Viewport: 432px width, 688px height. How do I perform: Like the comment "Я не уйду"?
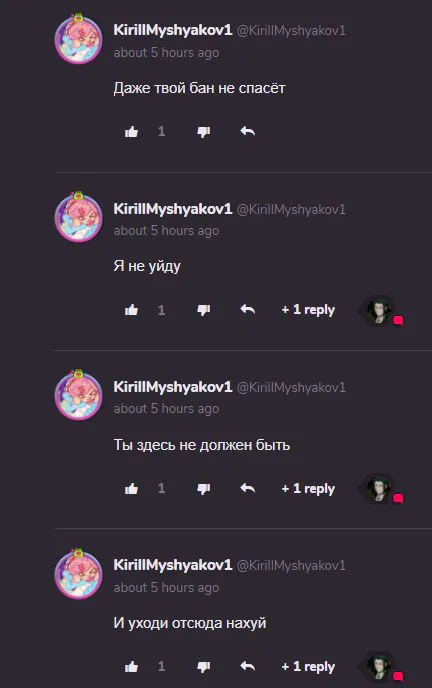pos(131,310)
